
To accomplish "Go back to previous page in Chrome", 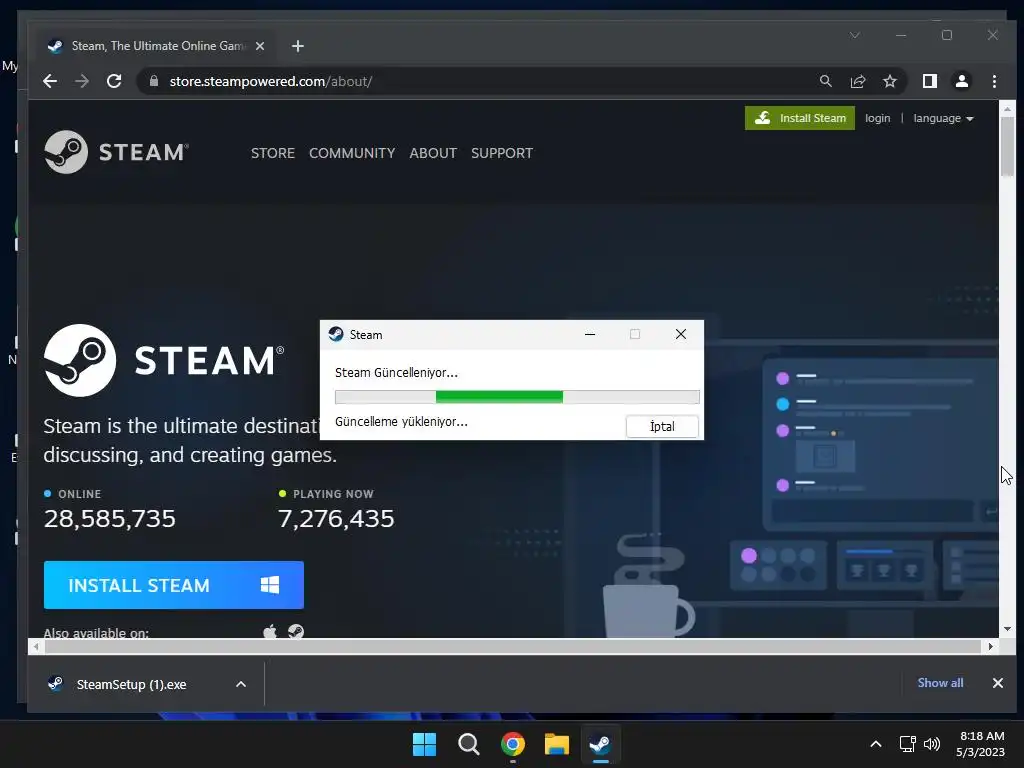I will pyautogui.click(x=50, y=82).
